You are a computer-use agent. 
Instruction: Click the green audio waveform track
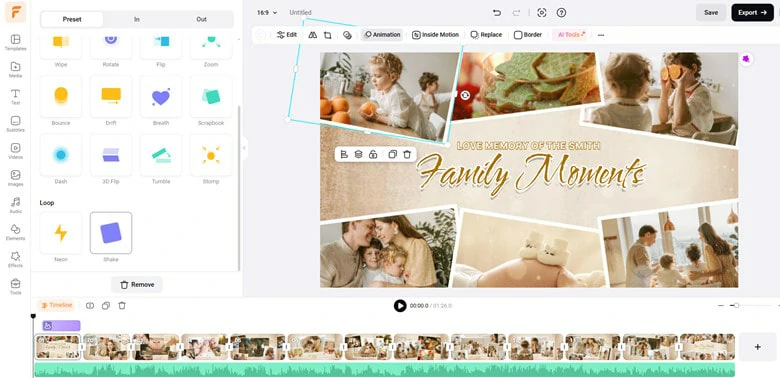385,370
